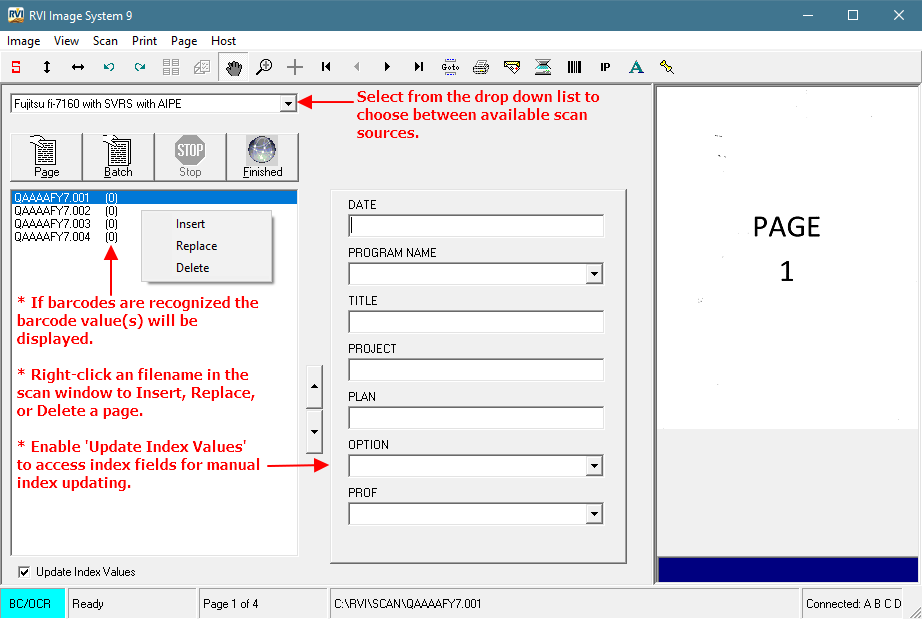922x619 pixels.
Task: Open the Host menu
Action: pyautogui.click(x=223, y=41)
